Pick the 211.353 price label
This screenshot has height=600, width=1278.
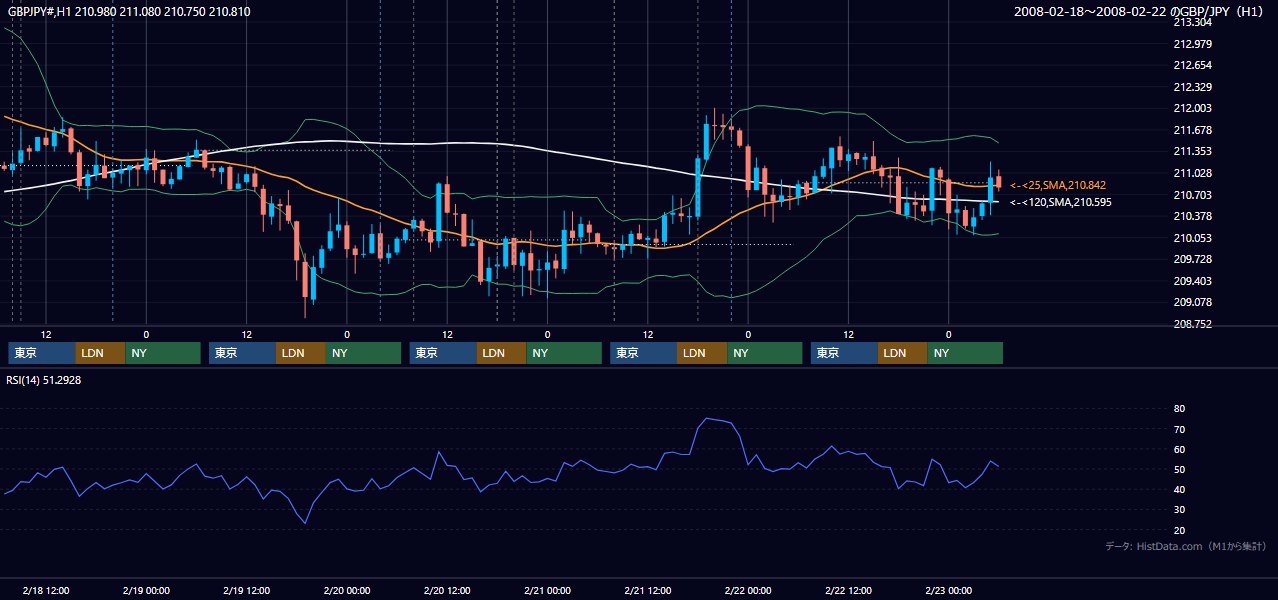pos(1192,152)
